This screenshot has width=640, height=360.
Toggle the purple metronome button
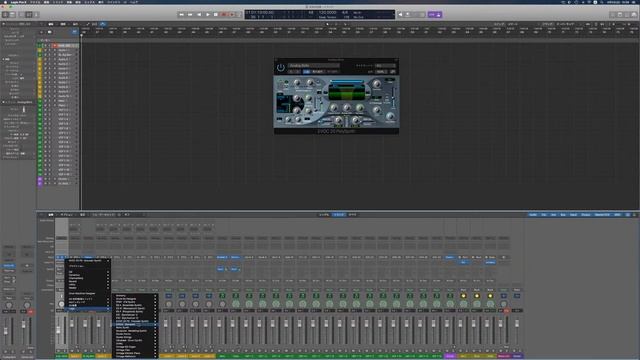tap(439, 15)
